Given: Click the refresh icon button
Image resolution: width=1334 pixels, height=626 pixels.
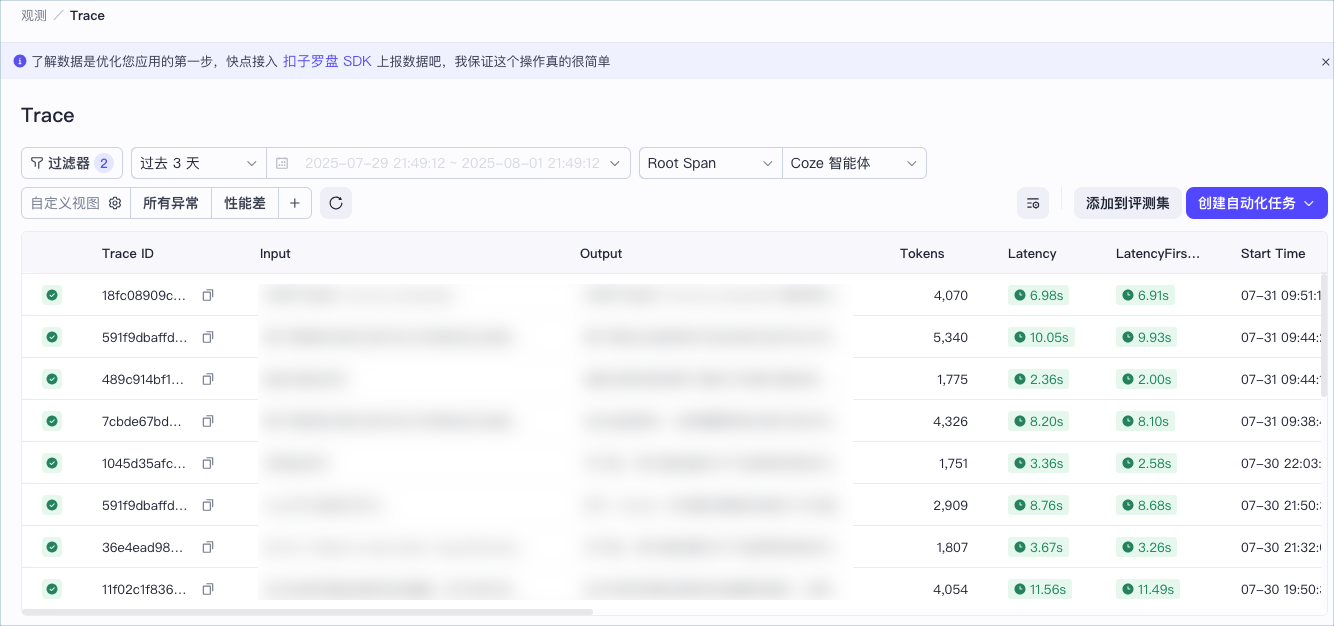Looking at the screenshot, I should 336,203.
